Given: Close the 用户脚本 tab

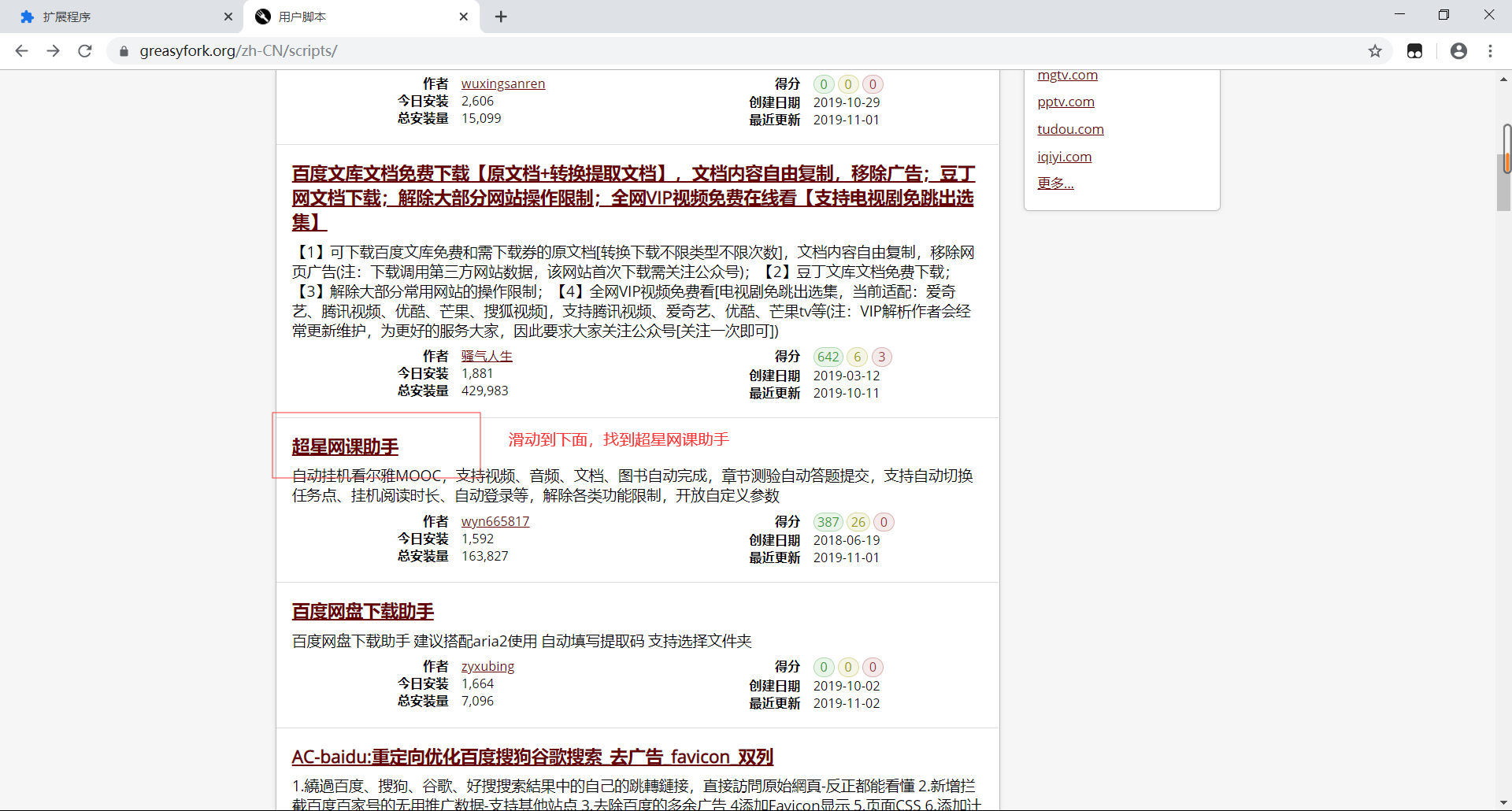Looking at the screenshot, I should pos(464,17).
